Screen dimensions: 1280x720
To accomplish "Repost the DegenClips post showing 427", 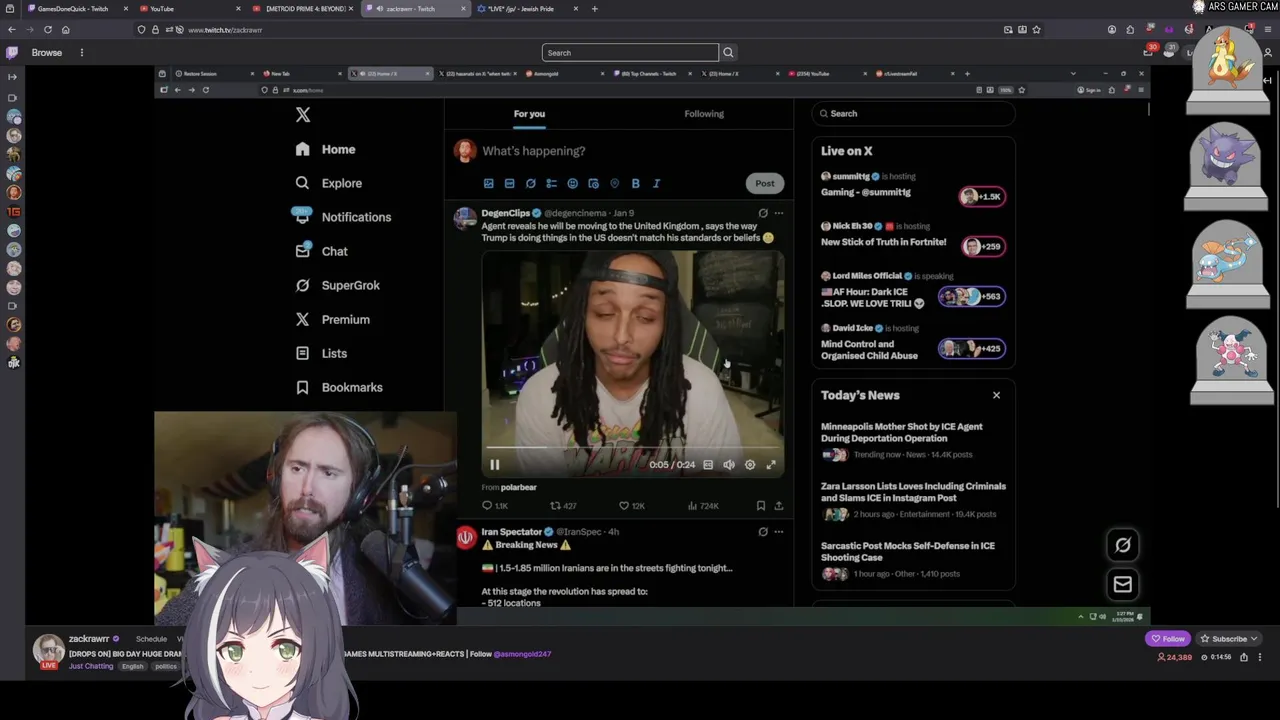I will tap(564, 506).
